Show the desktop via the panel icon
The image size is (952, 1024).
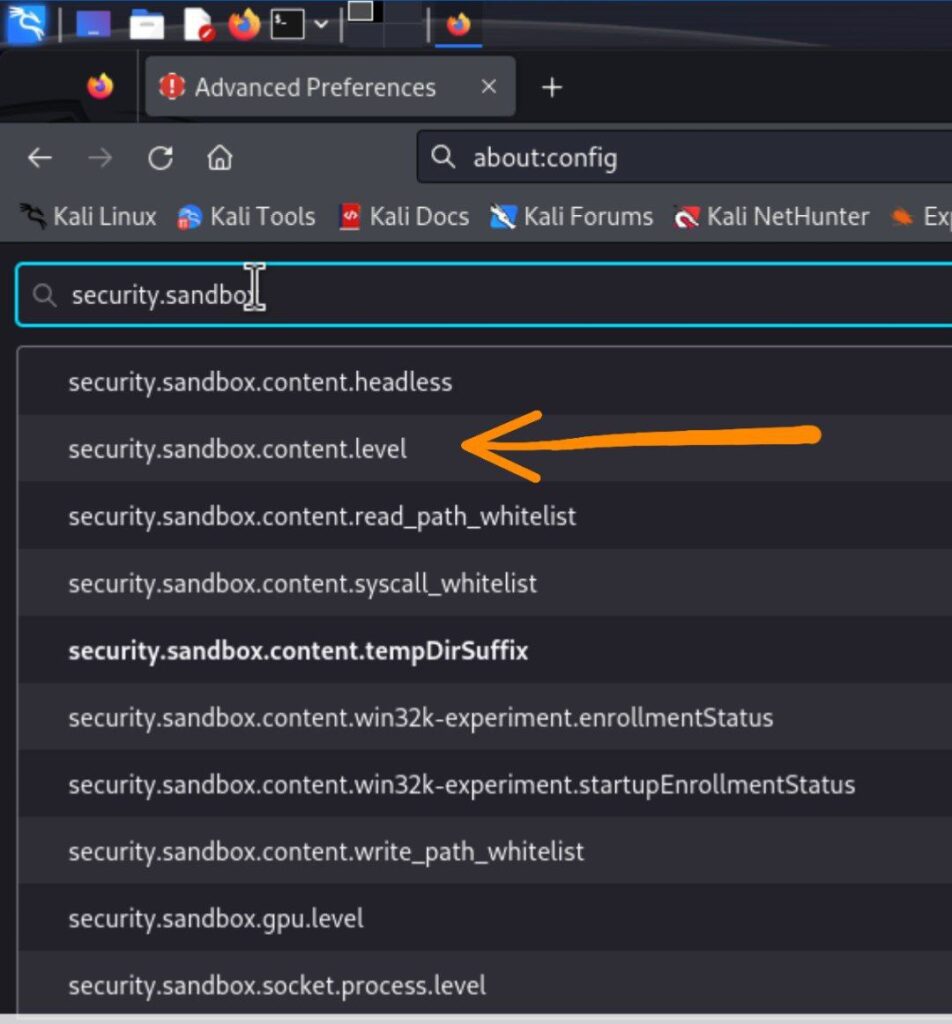(x=94, y=24)
